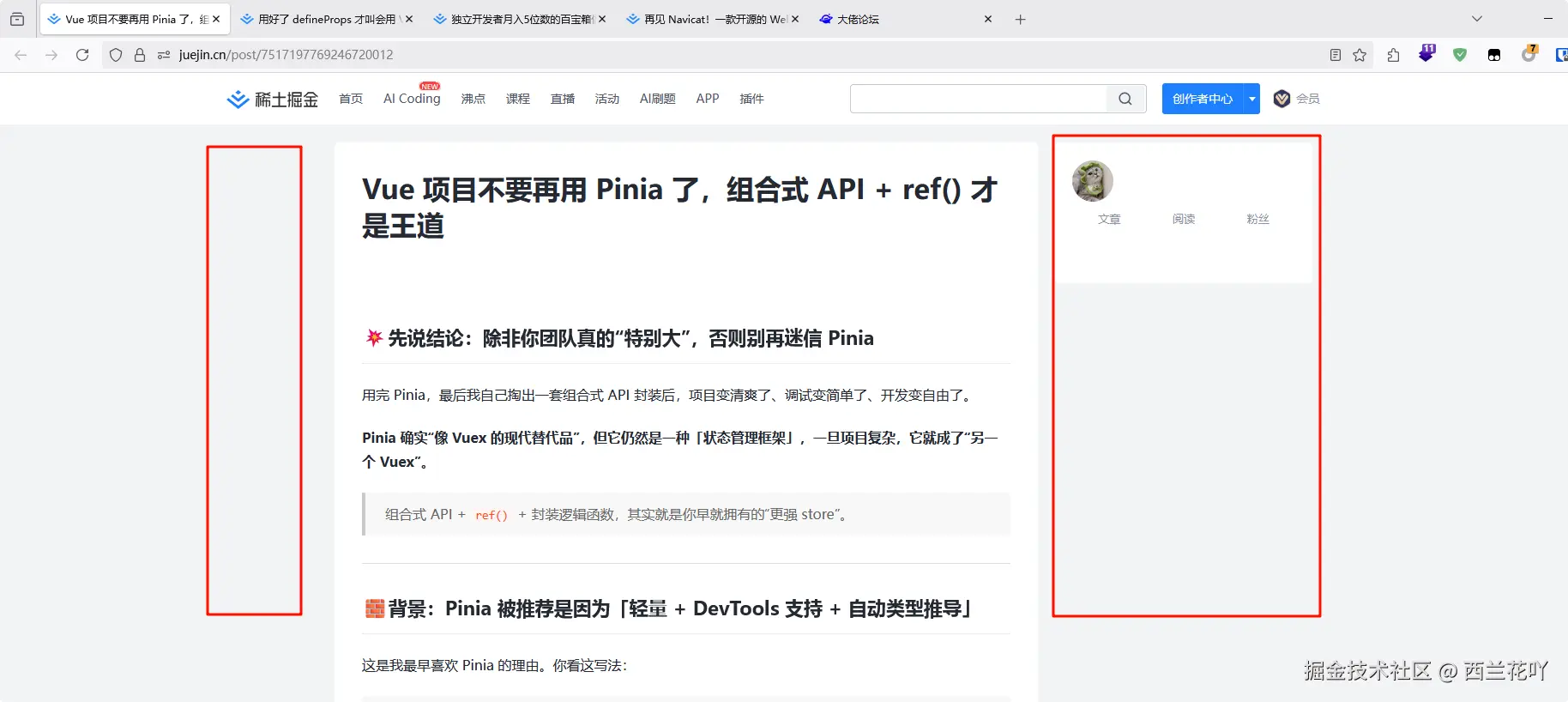Go to 沸点 in the navigation bar
1568x702 pixels.
tap(473, 99)
